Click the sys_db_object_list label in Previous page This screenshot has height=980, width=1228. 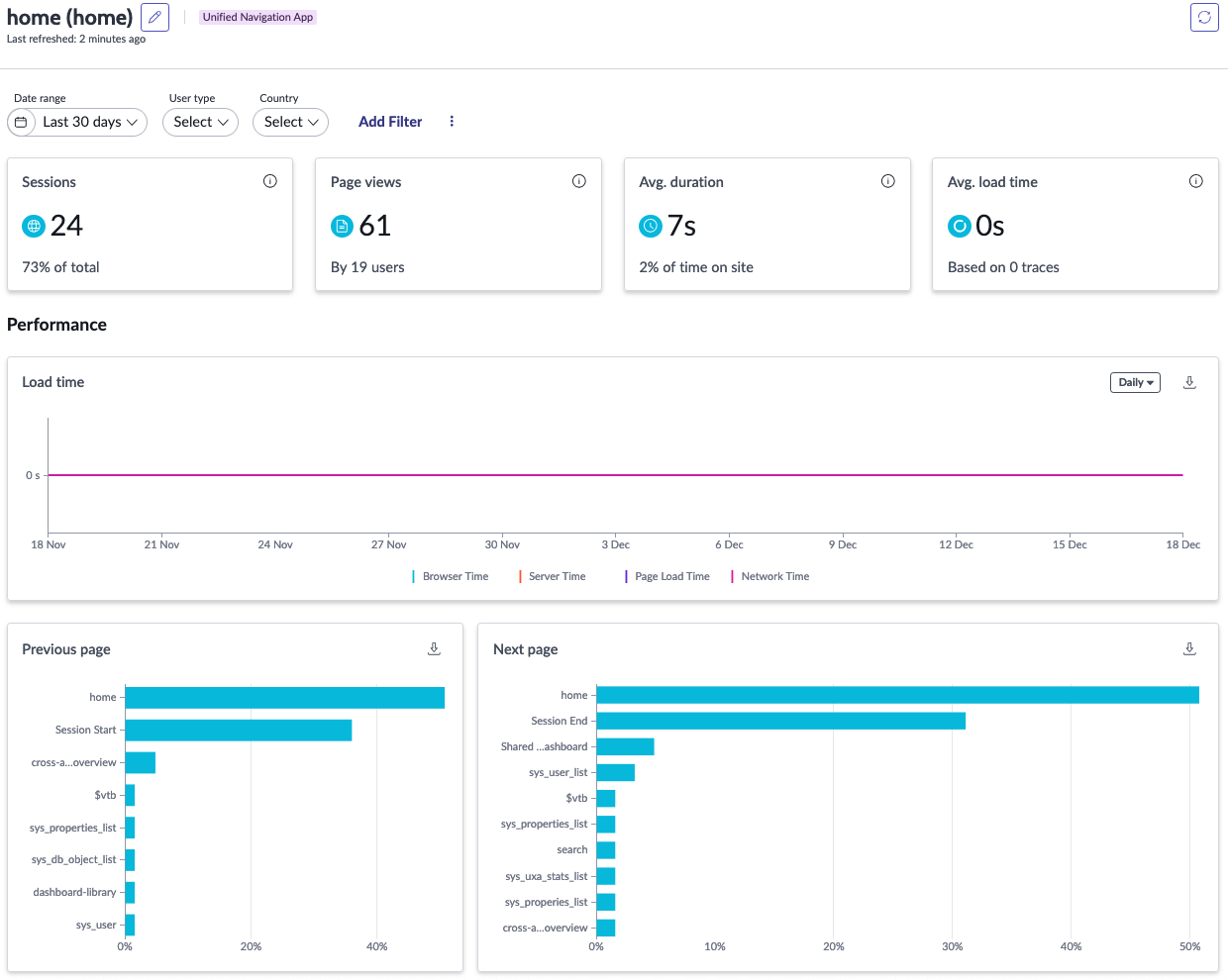pos(74,859)
